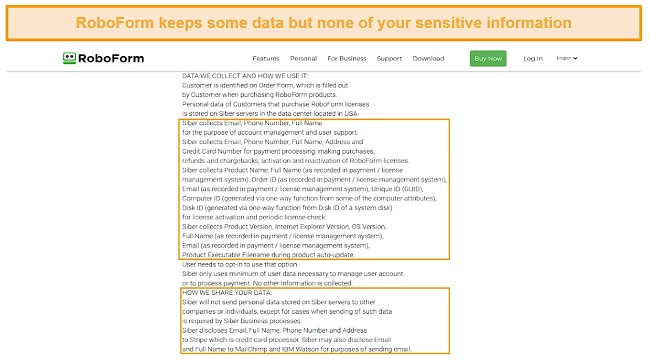Click the language dropdown chevron arrow
This screenshot has height=362, width=650.
575,58
